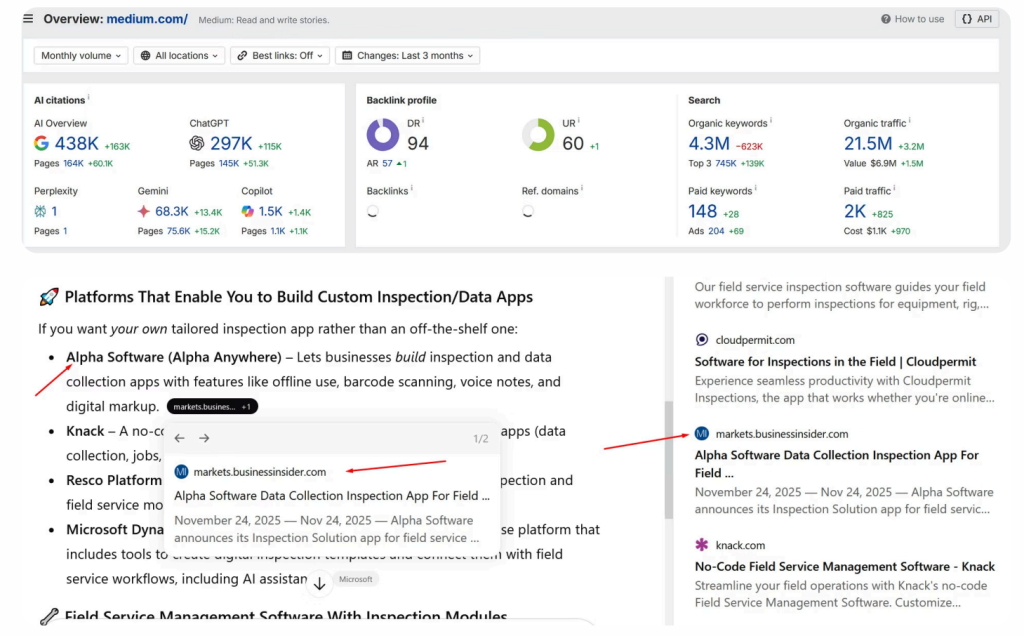This screenshot has height=636, width=1024.
Task: Open Alpha Software article title in popup
Action: 332,496
